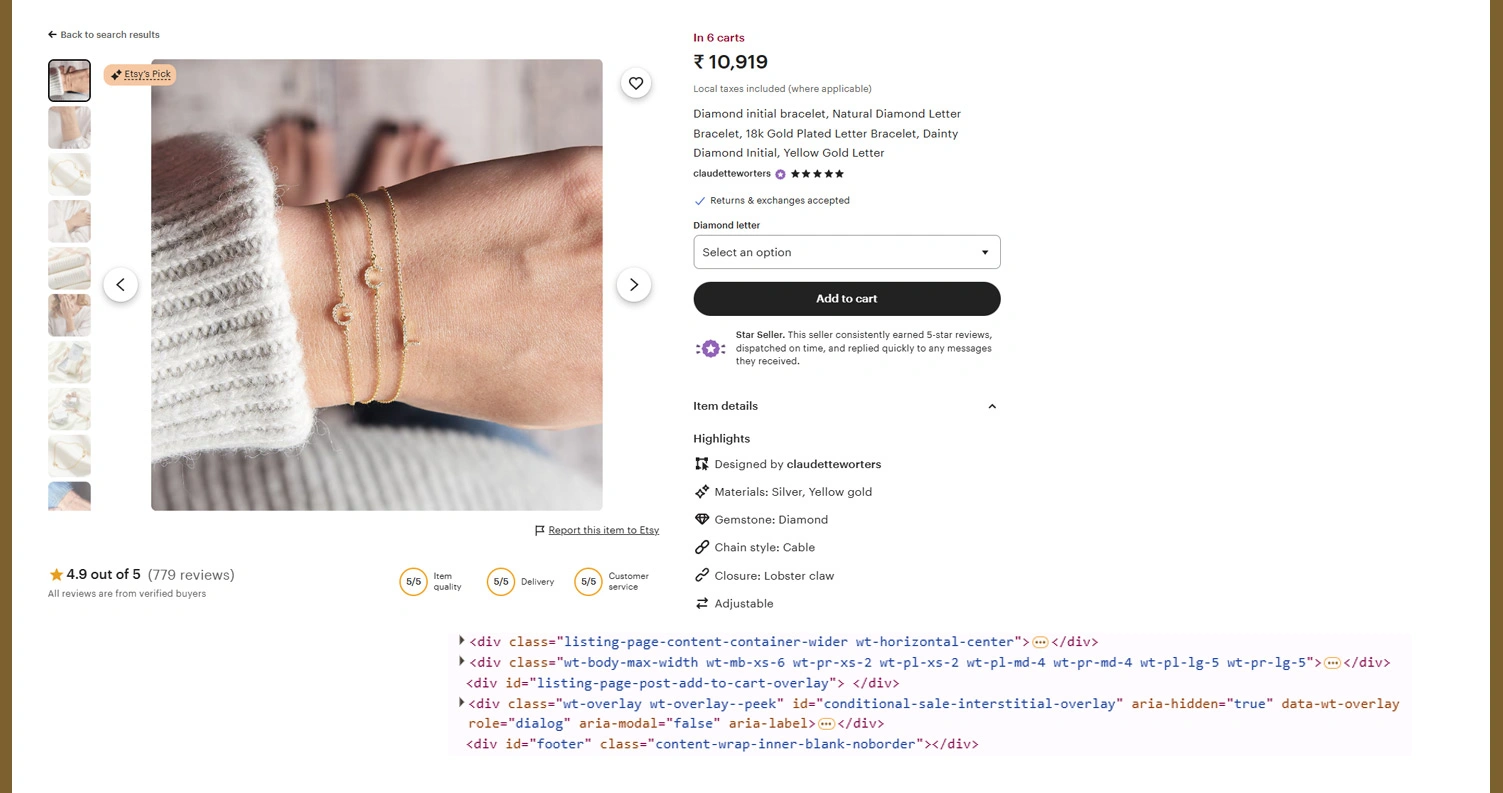Open the Diamond letter select dropdown
The width and height of the screenshot is (1503, 793).
pyautogui.click(x=847, y=252)
